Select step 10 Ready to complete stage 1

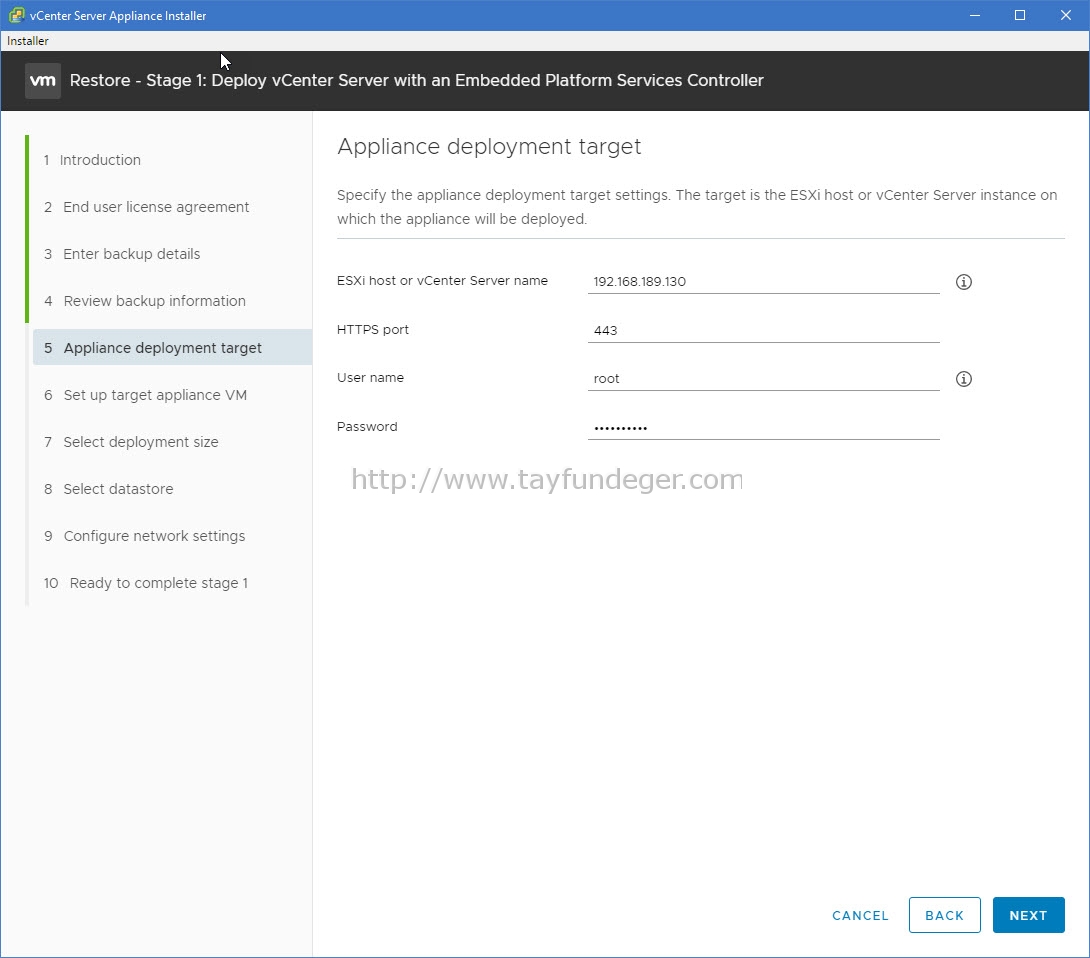(146, 583)
